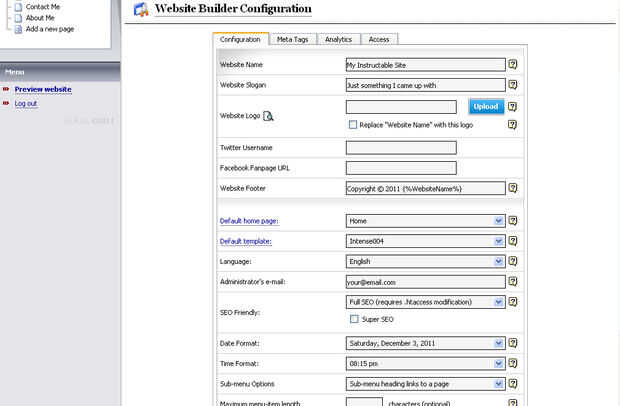
Task: Click the Preview website link
Action: tap(43, 89)
